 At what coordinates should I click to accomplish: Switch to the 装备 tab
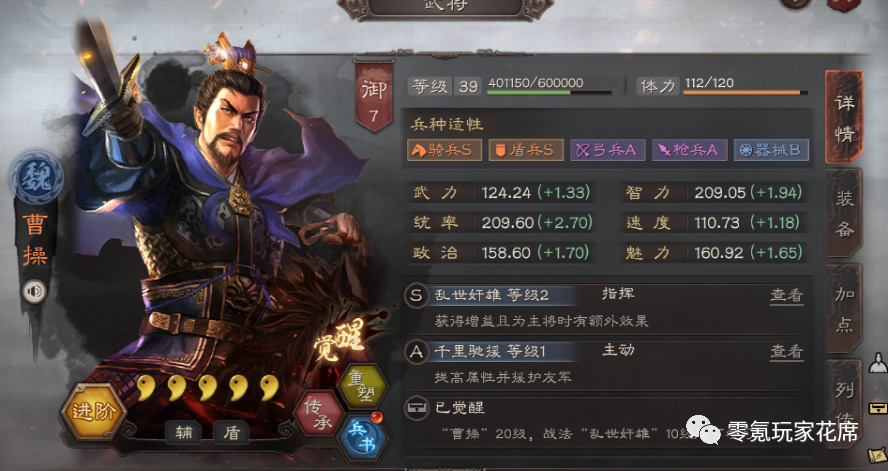[x=844, y=213]
